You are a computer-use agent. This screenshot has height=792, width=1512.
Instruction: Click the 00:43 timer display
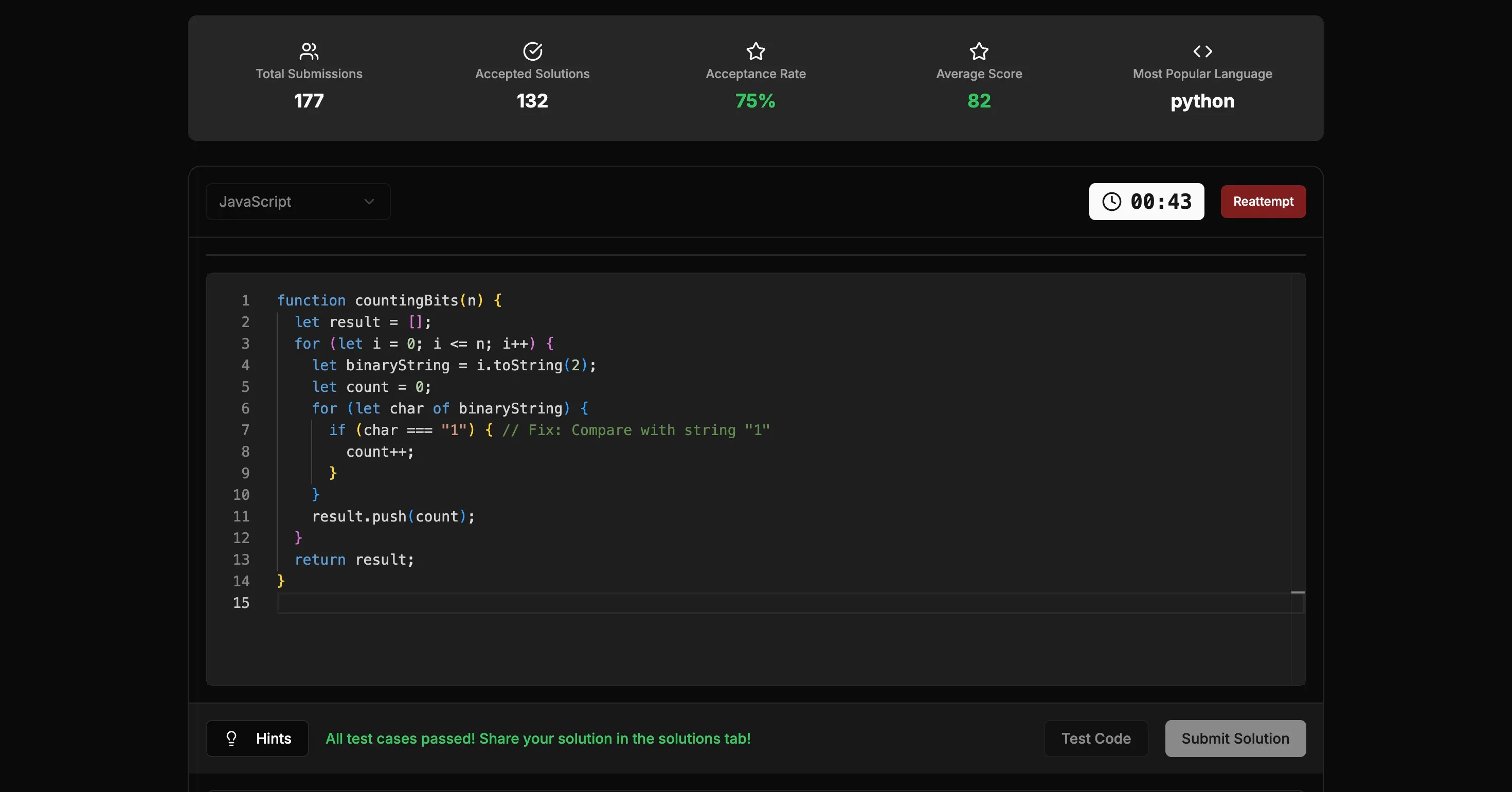pos(1147,202)
